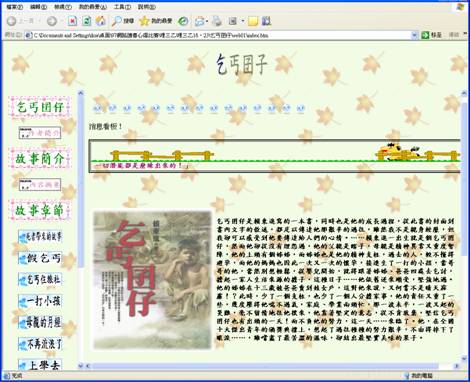Click the History icon in toolbar
This screenshot has width=470, height=382.
tap(183, 21)
